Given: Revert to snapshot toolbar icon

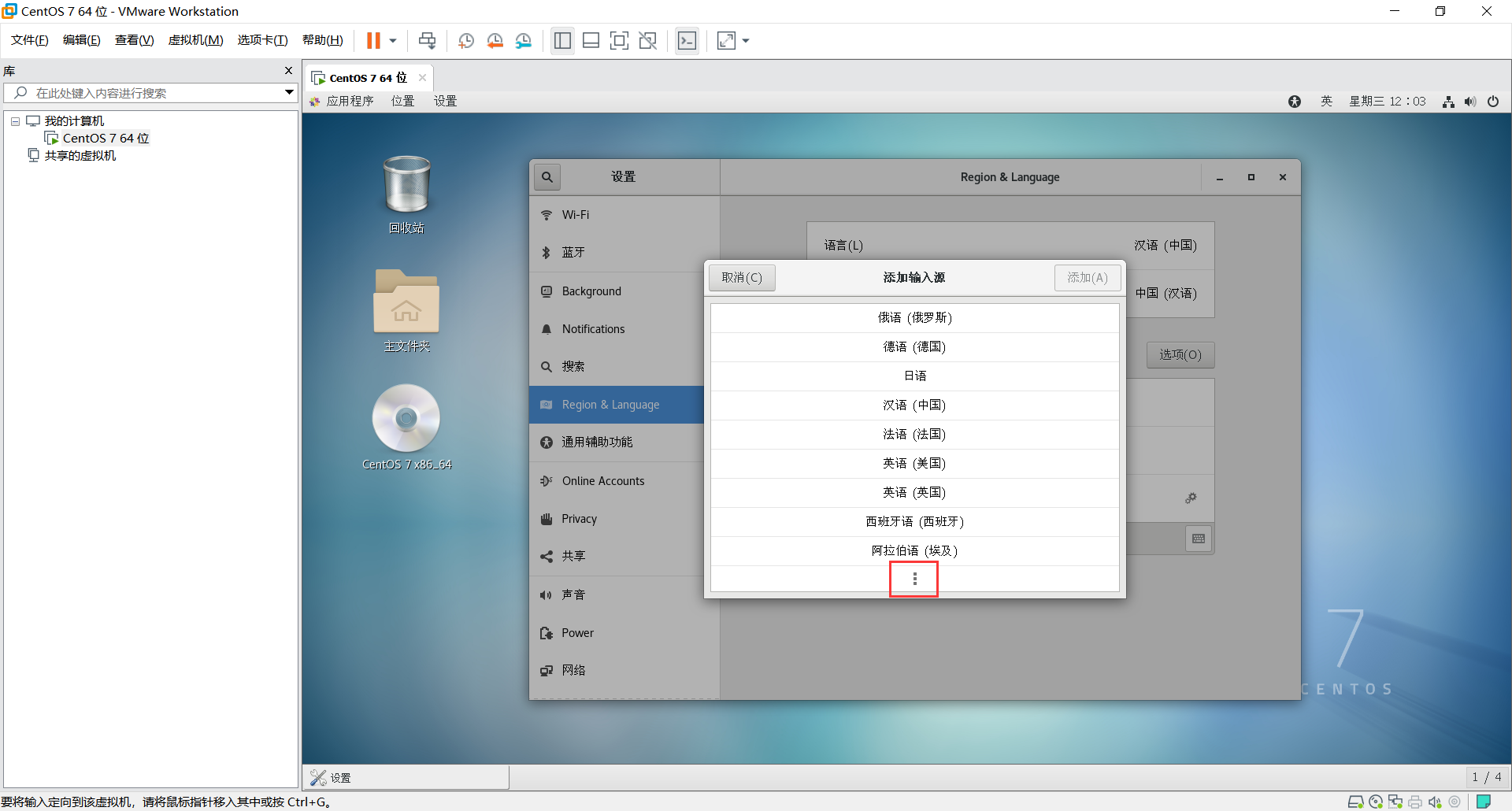Looking at the screenshot, I should 495,41.
